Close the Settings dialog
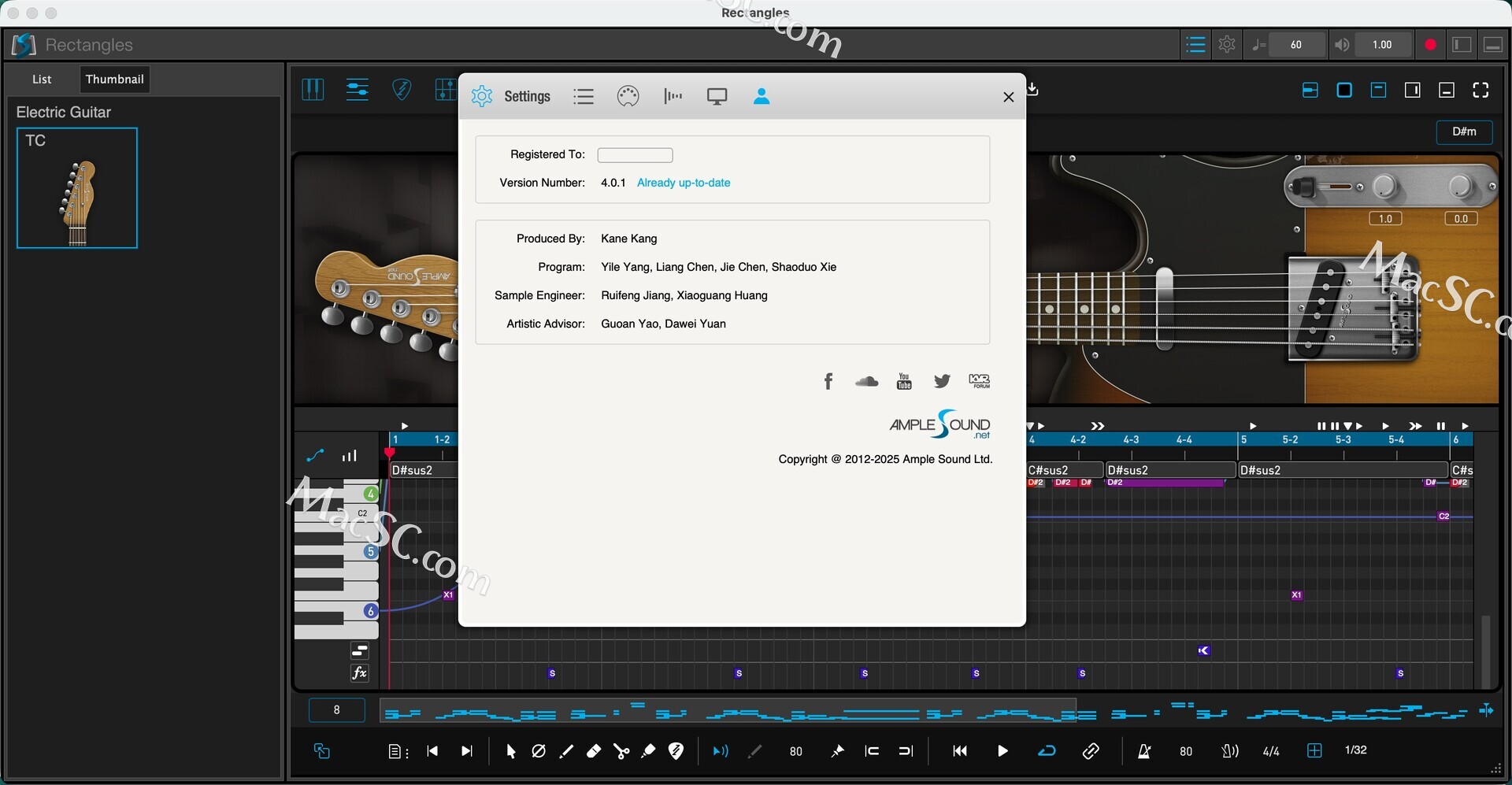1512x785 pixels. (1008, 97)
